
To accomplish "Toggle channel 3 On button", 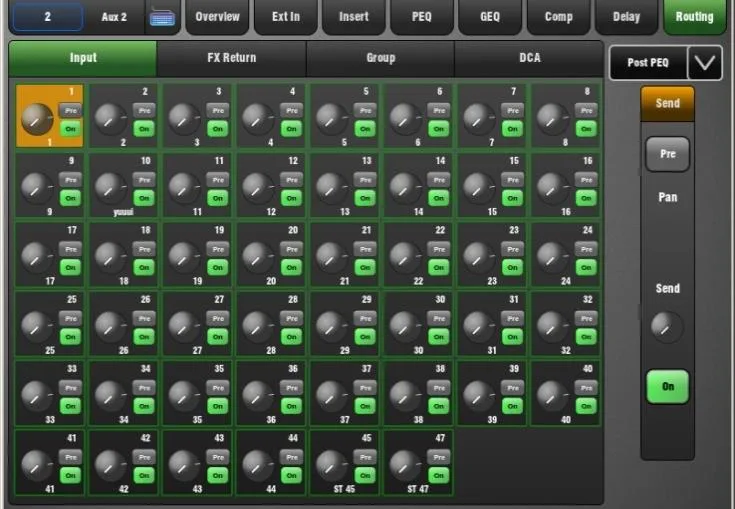I will coord(218,129).
